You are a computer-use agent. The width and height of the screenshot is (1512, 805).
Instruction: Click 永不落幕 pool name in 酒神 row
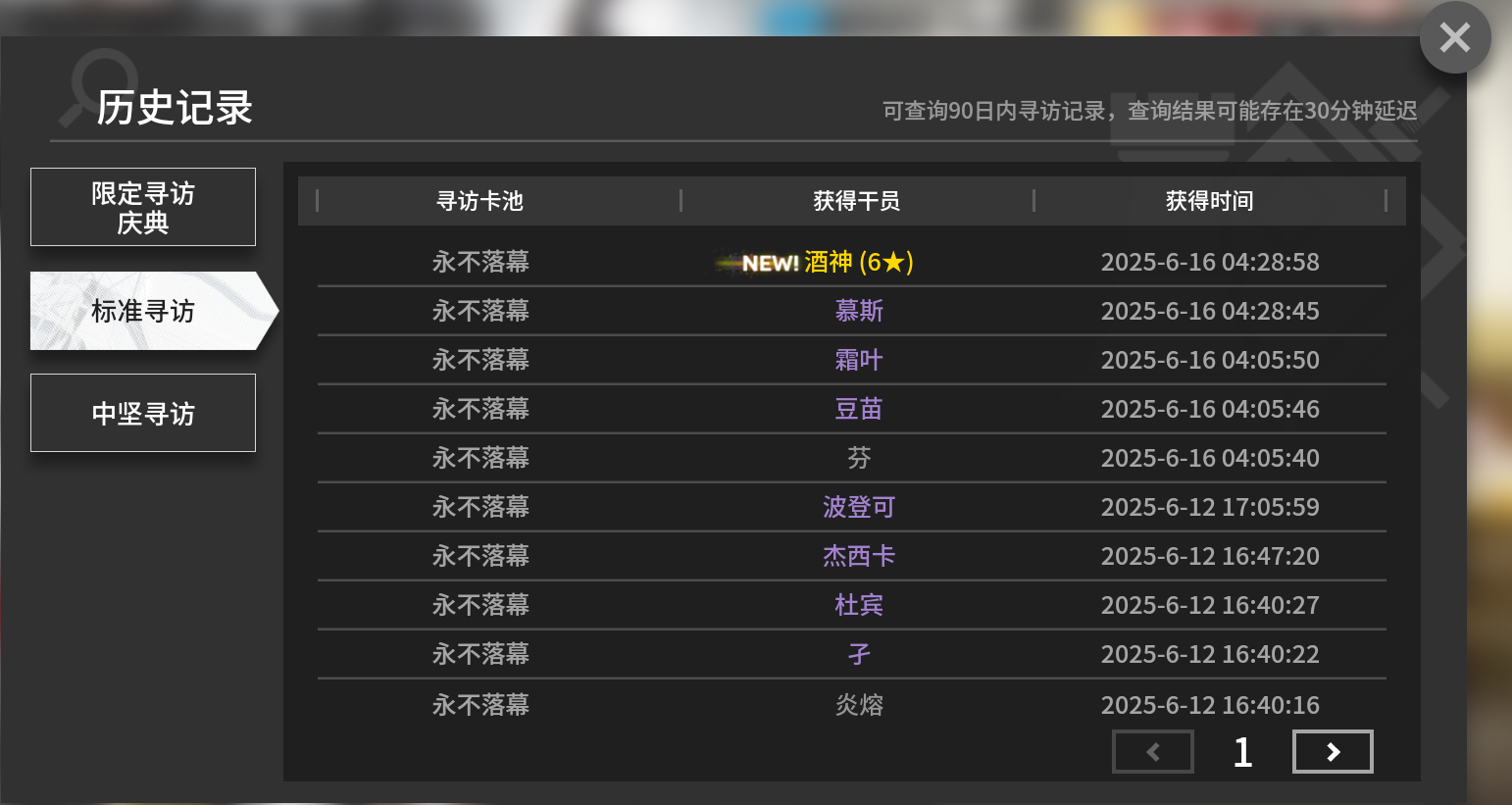pos(480,262)
